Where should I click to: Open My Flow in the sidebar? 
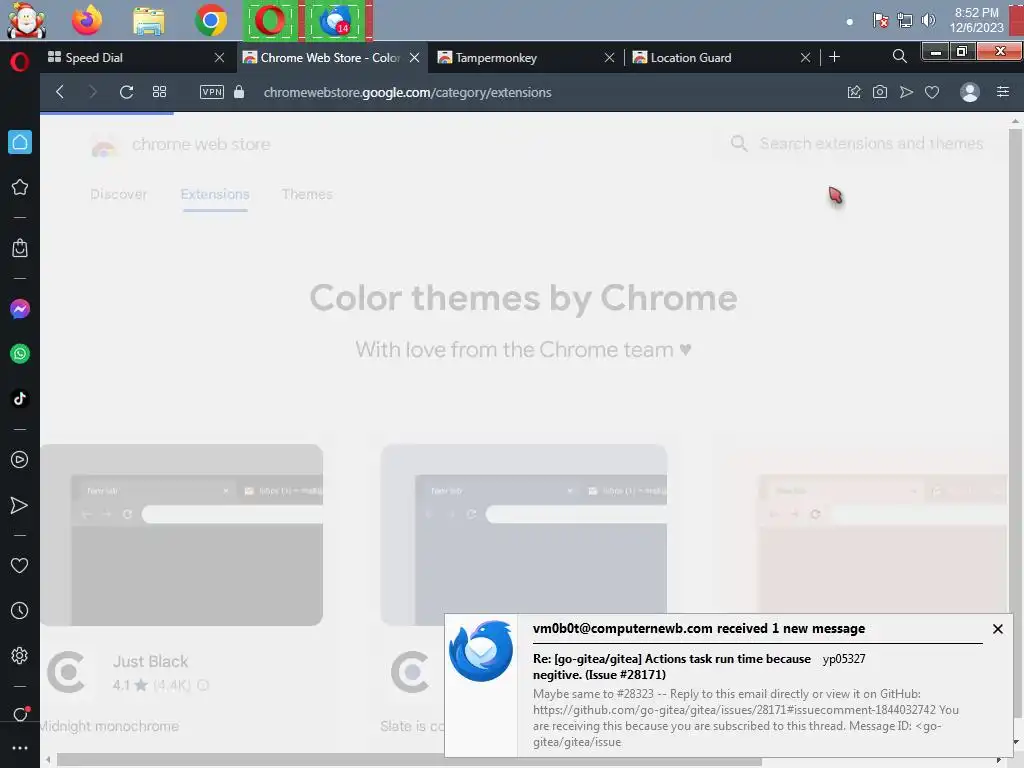(x=20, y=505)
